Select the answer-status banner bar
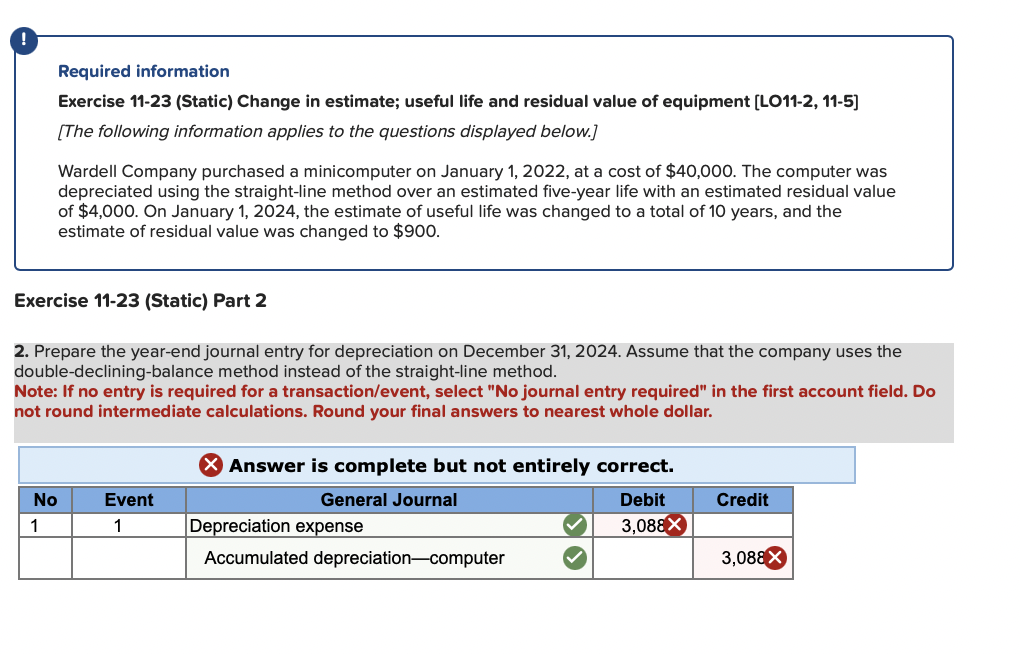 (x=437, y=465)
